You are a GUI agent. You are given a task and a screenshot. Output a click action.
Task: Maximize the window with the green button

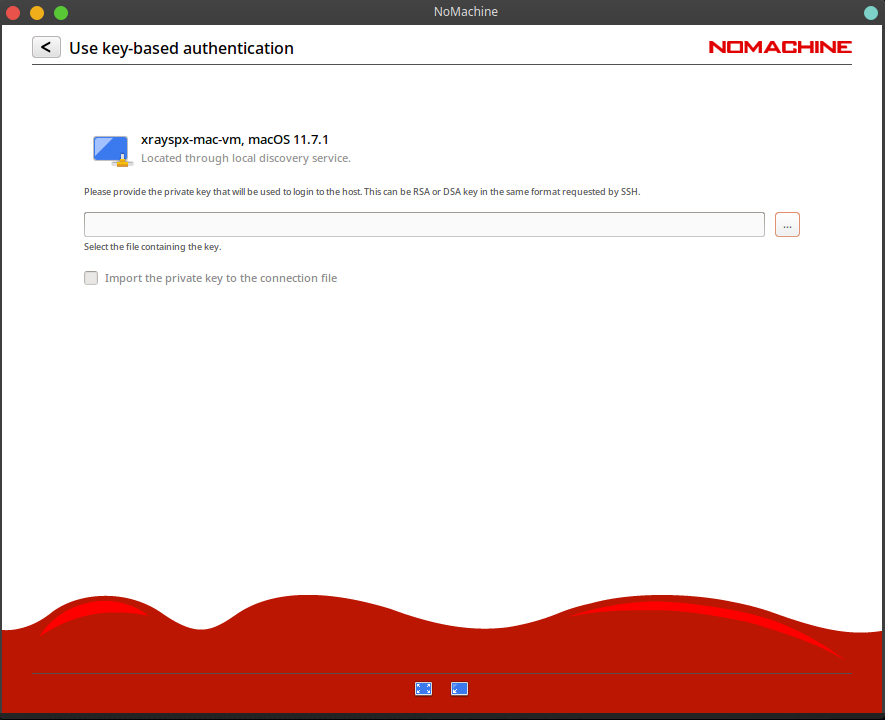click(x=61, y=12)
